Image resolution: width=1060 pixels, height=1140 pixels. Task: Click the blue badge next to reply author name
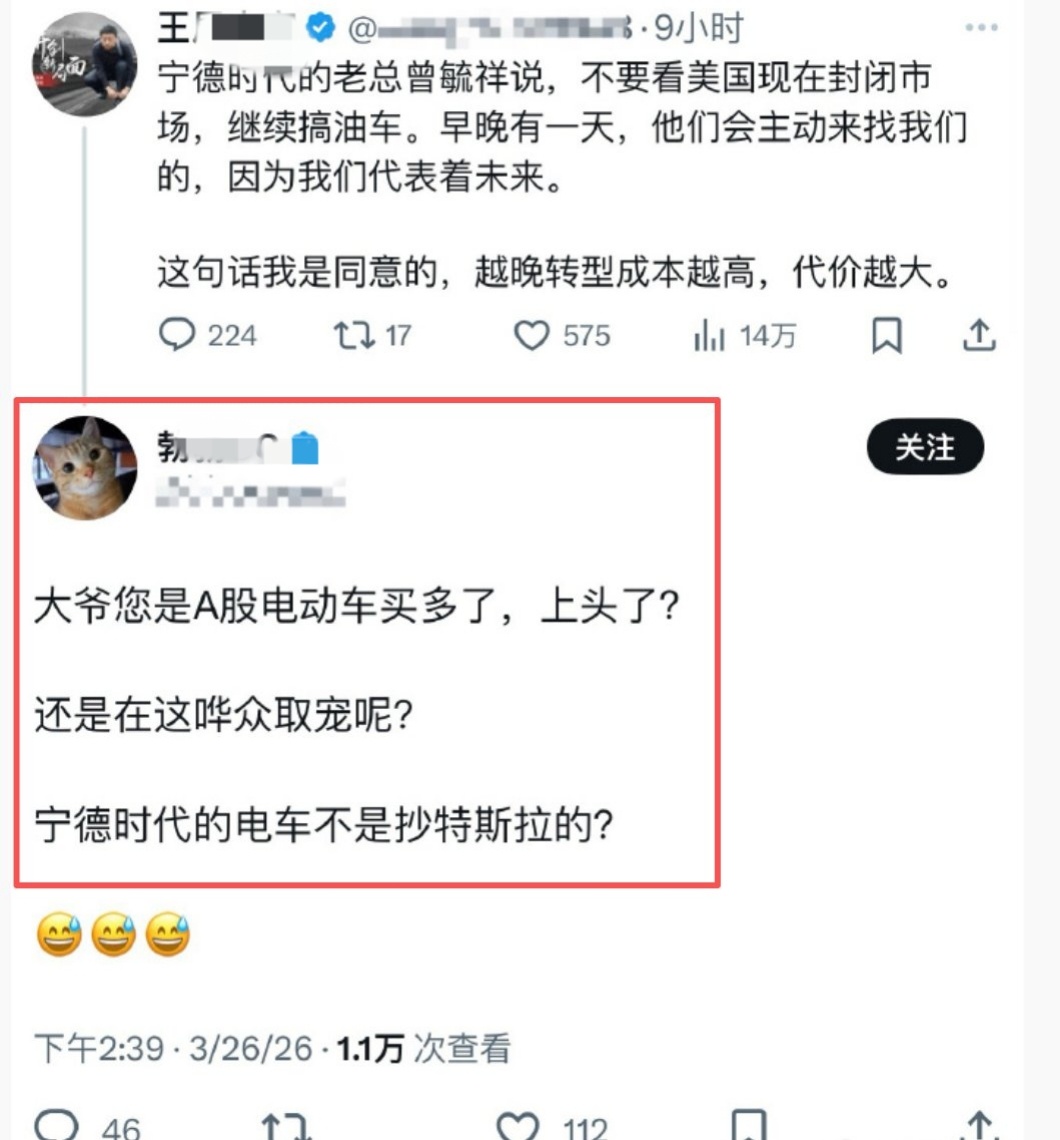(x=305, y=448)
